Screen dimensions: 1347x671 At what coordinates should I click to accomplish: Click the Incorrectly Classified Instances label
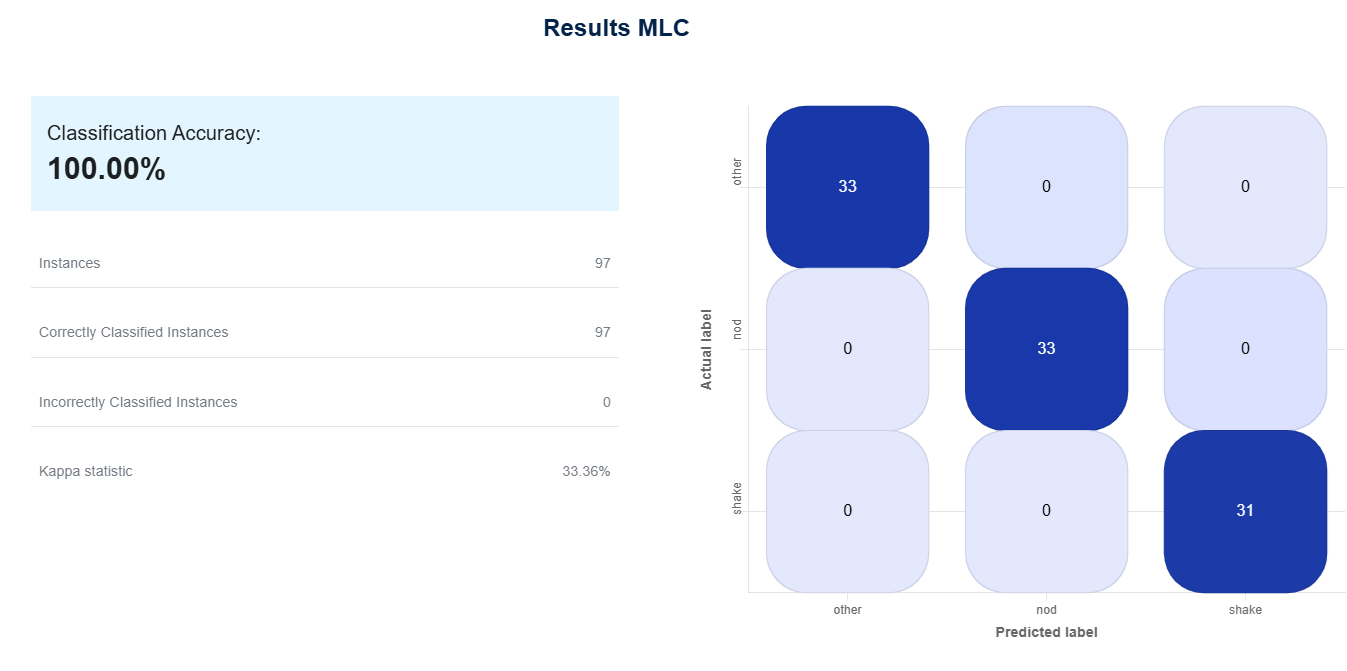click(138, 402)
